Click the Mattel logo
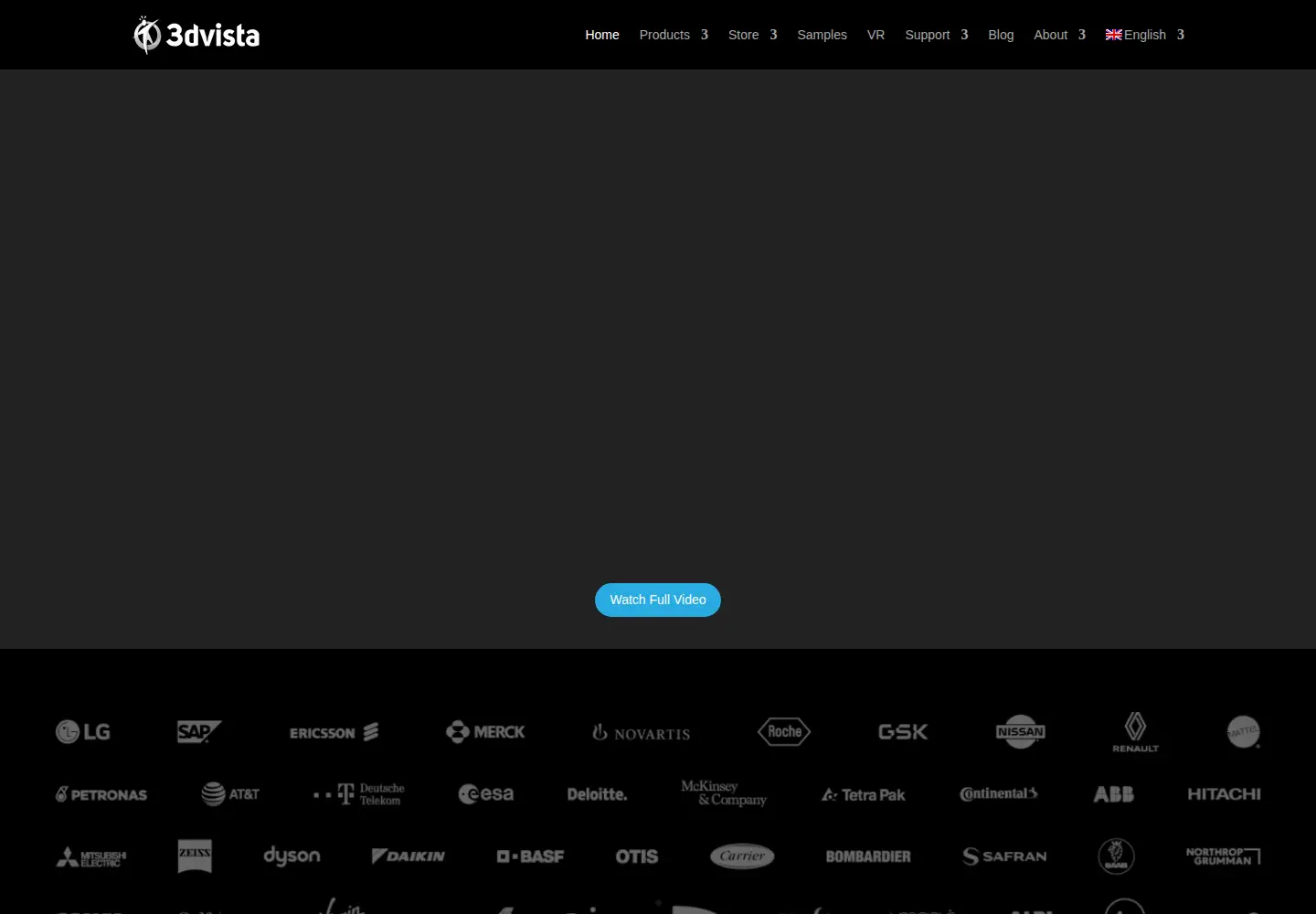1316x914 pixels. [x=1244, y=731]
